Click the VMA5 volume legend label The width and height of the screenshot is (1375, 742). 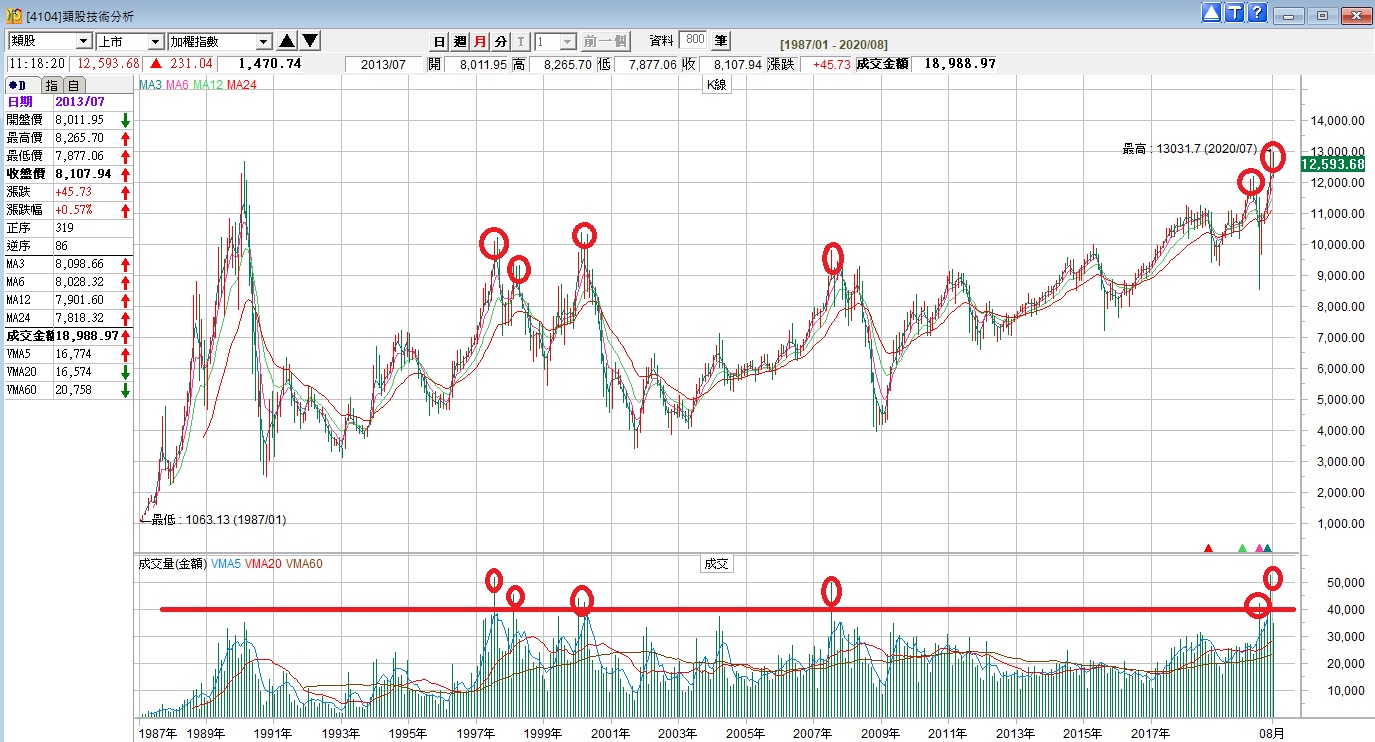click(226, 564)
